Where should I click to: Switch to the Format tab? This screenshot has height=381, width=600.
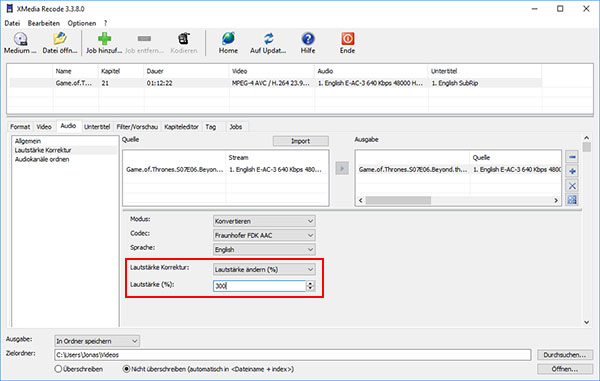tap(20, 127)
